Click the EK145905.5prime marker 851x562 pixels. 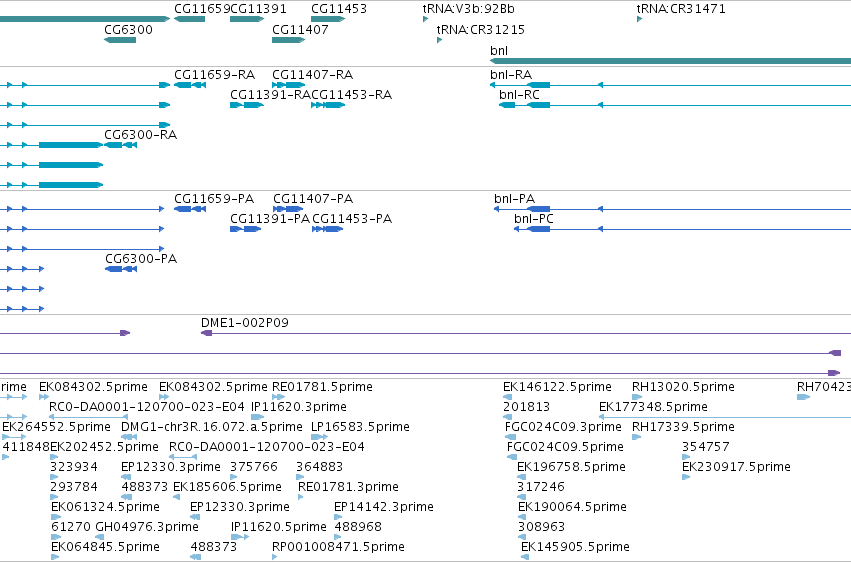pyautogui.click(x=525, y=557)
